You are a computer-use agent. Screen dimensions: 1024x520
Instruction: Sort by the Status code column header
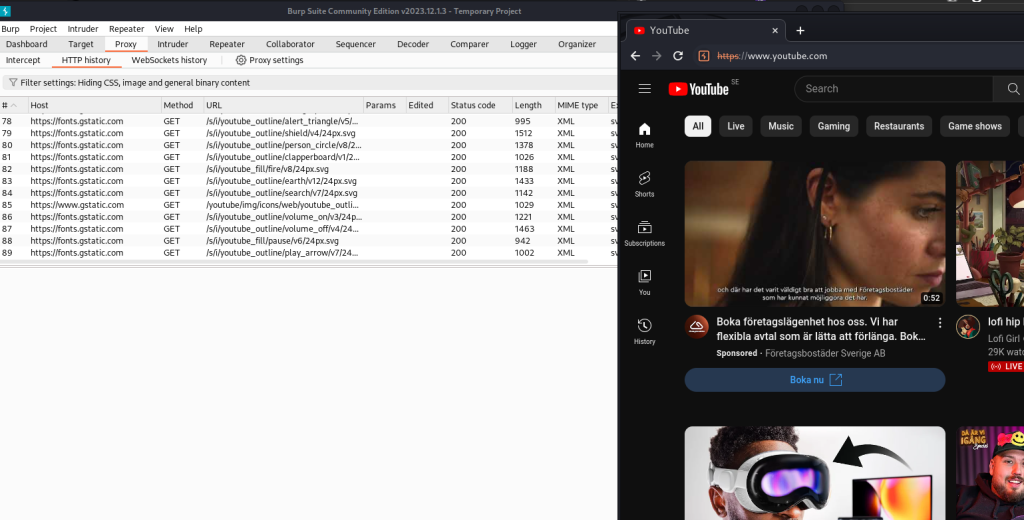click(473, 105)
